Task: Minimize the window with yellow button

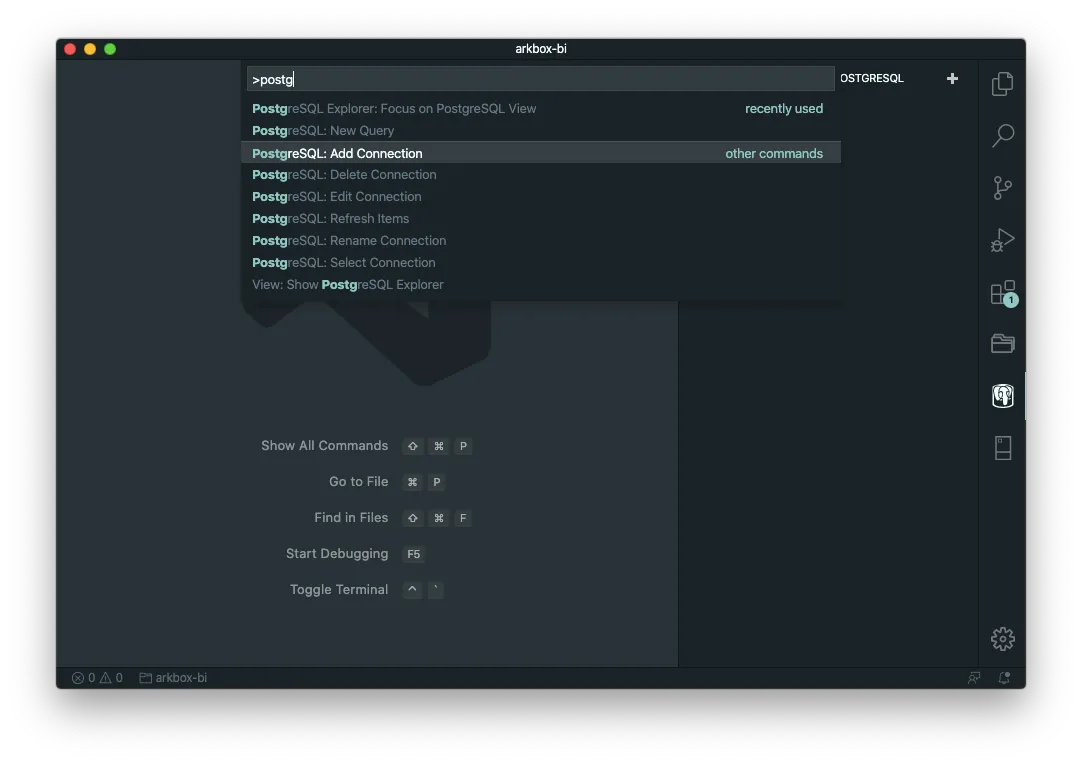Action: pos(90,49)
